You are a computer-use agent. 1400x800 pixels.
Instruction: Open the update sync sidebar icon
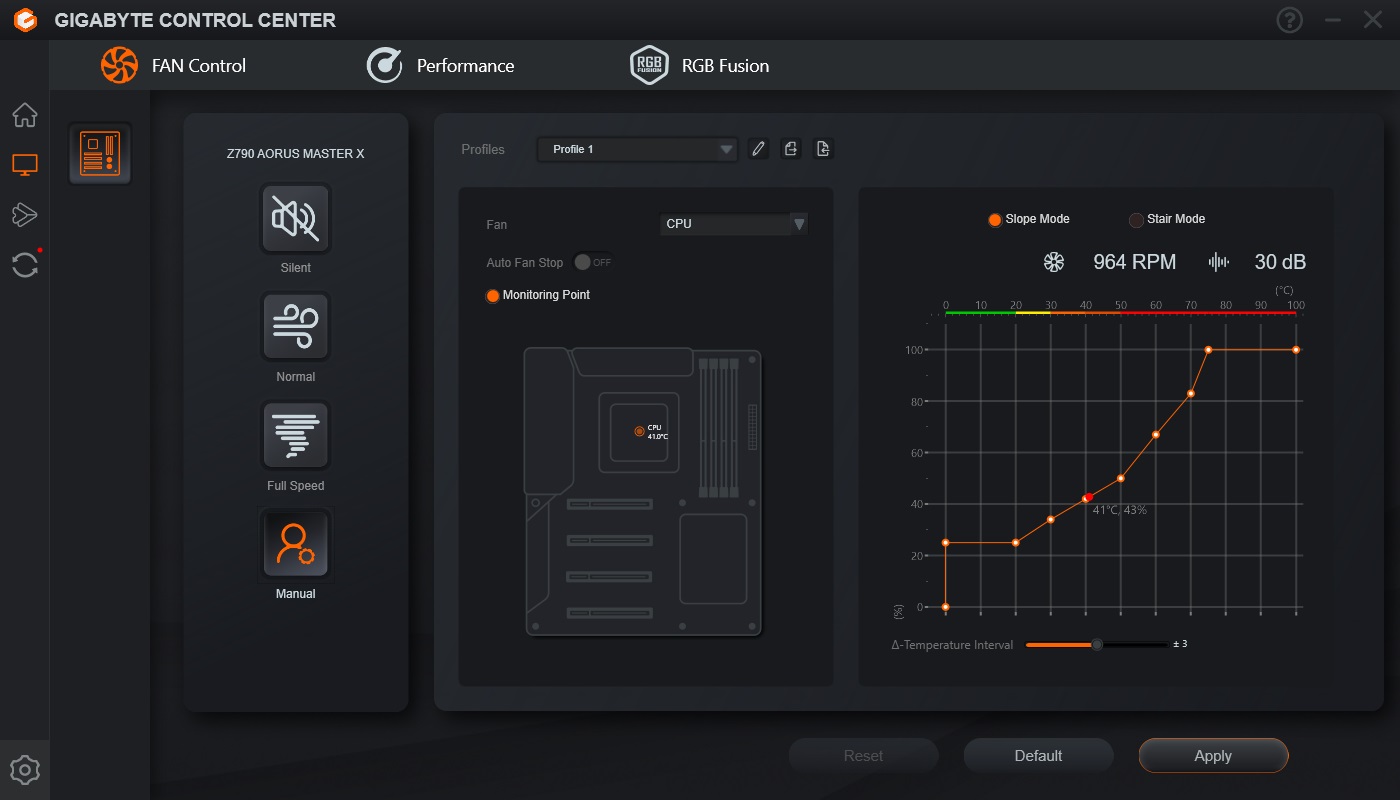tap(25, 265)
